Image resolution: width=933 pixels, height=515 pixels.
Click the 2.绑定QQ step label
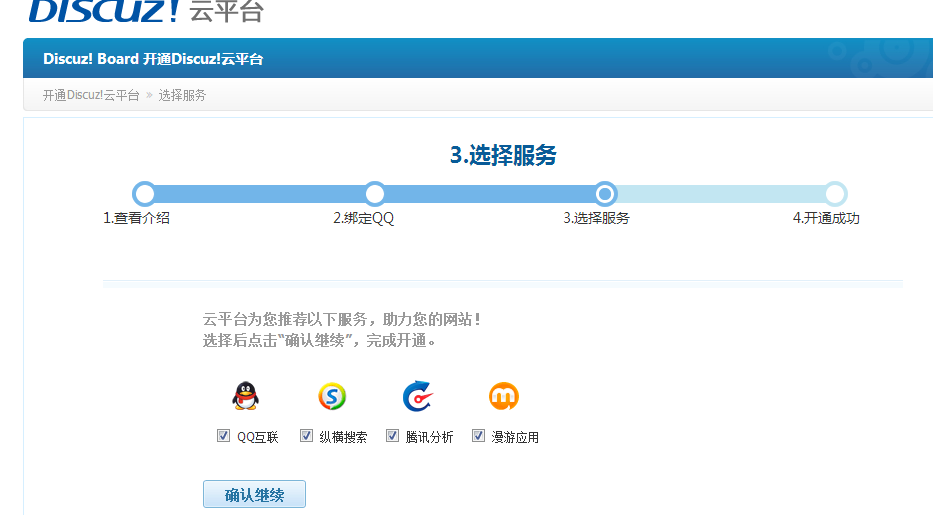tap(364, 218)
